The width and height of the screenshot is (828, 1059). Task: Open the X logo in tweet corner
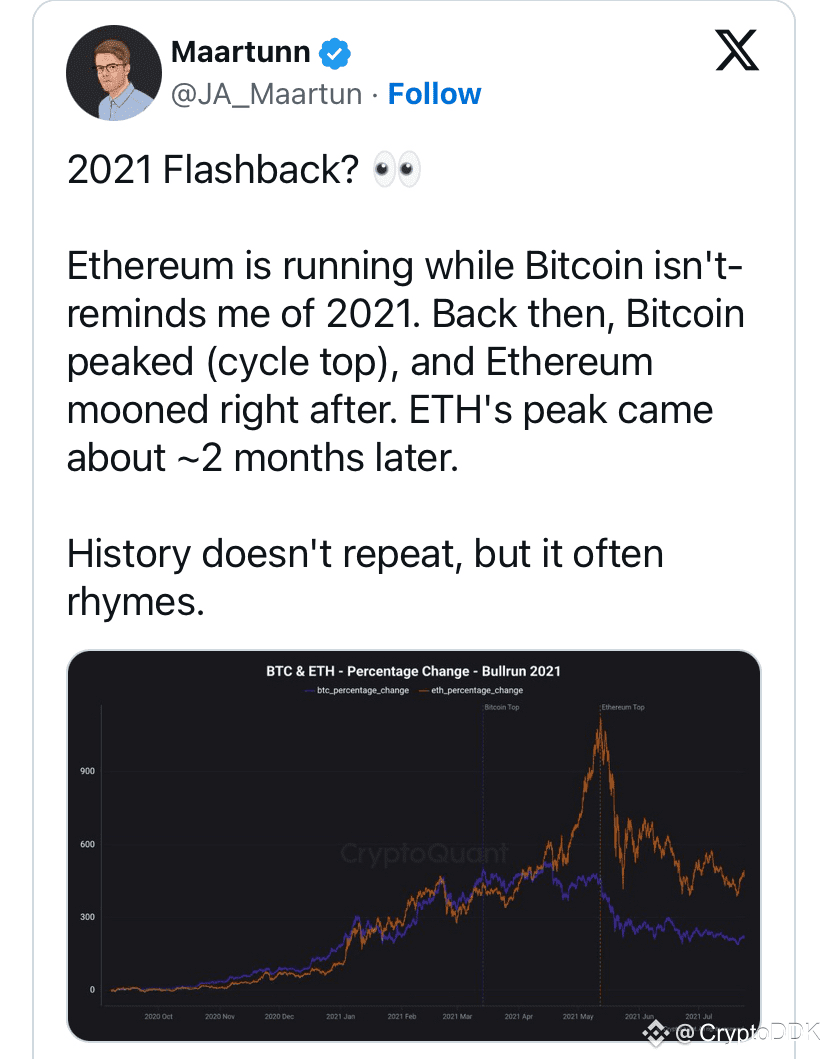738,50
